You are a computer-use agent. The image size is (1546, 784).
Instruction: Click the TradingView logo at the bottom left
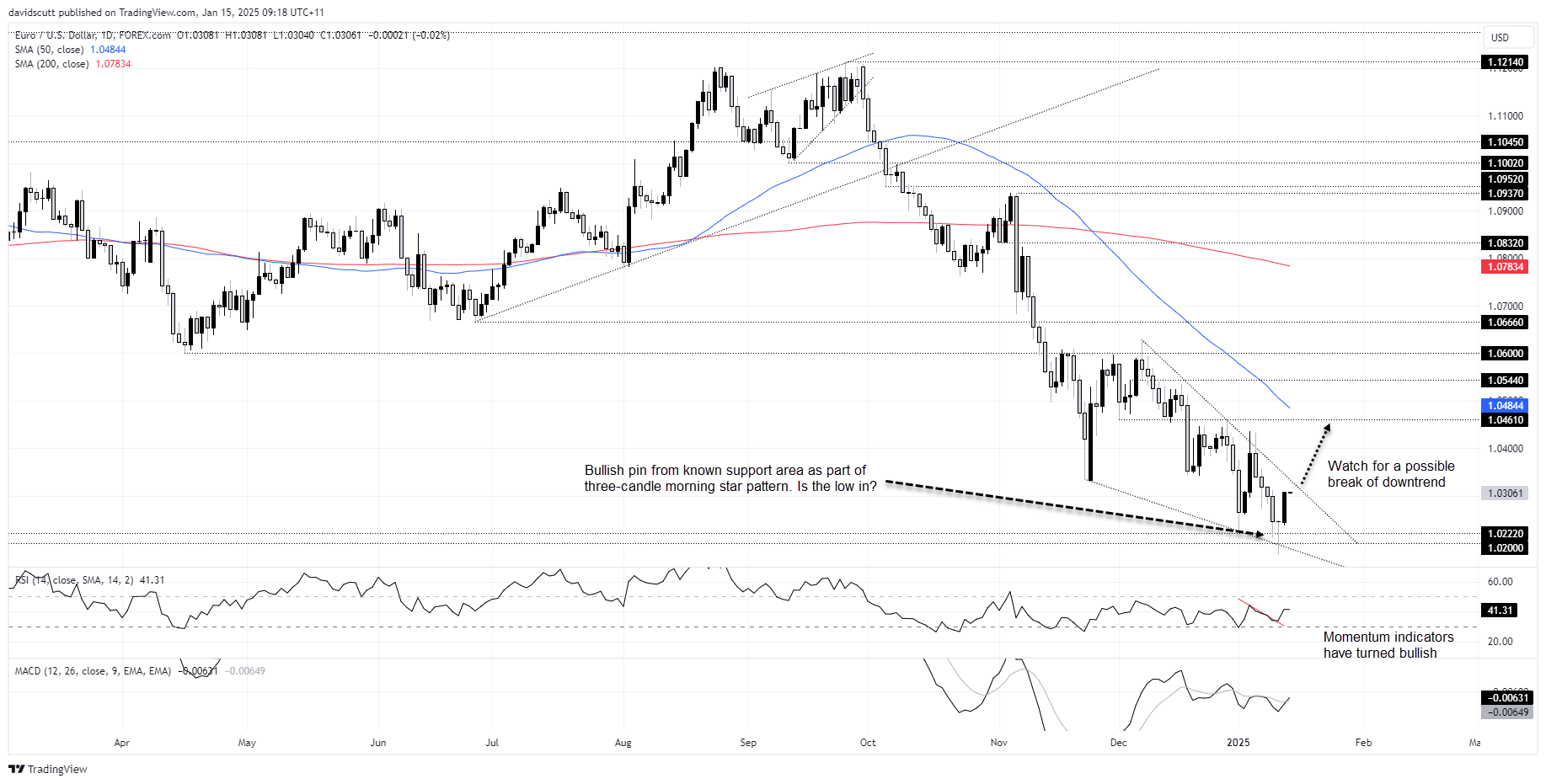[x=48, y=769]
